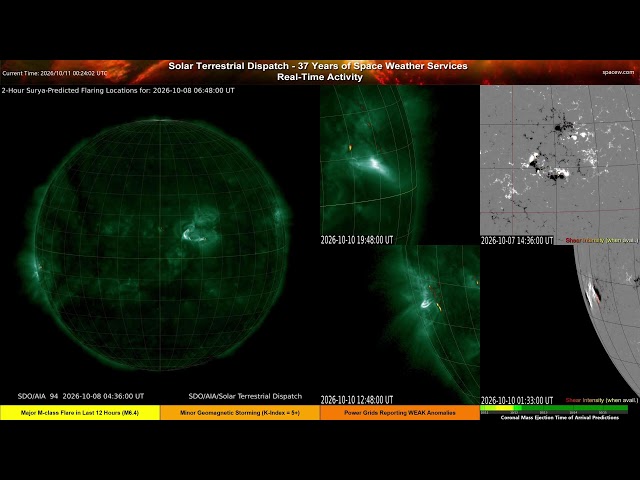The height and width of the screenshot is (480, 640).
Task: Click the limb magnetogram panel dated 2026-10-10 01:33
Action: coord(560,325)
